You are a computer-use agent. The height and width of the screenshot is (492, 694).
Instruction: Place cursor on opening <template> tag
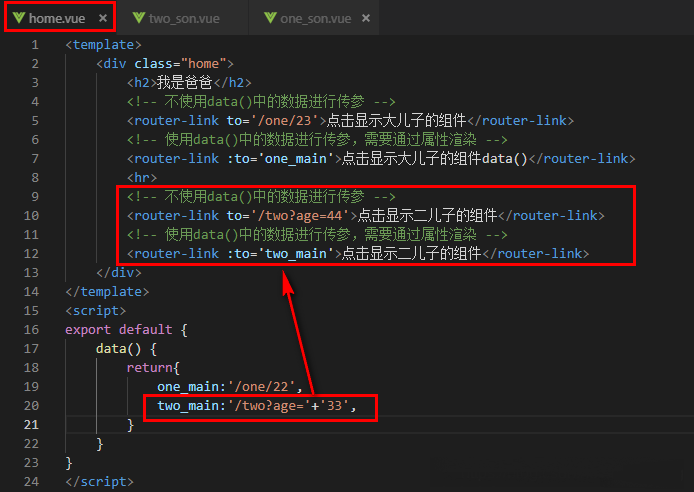tap(103, 45)
